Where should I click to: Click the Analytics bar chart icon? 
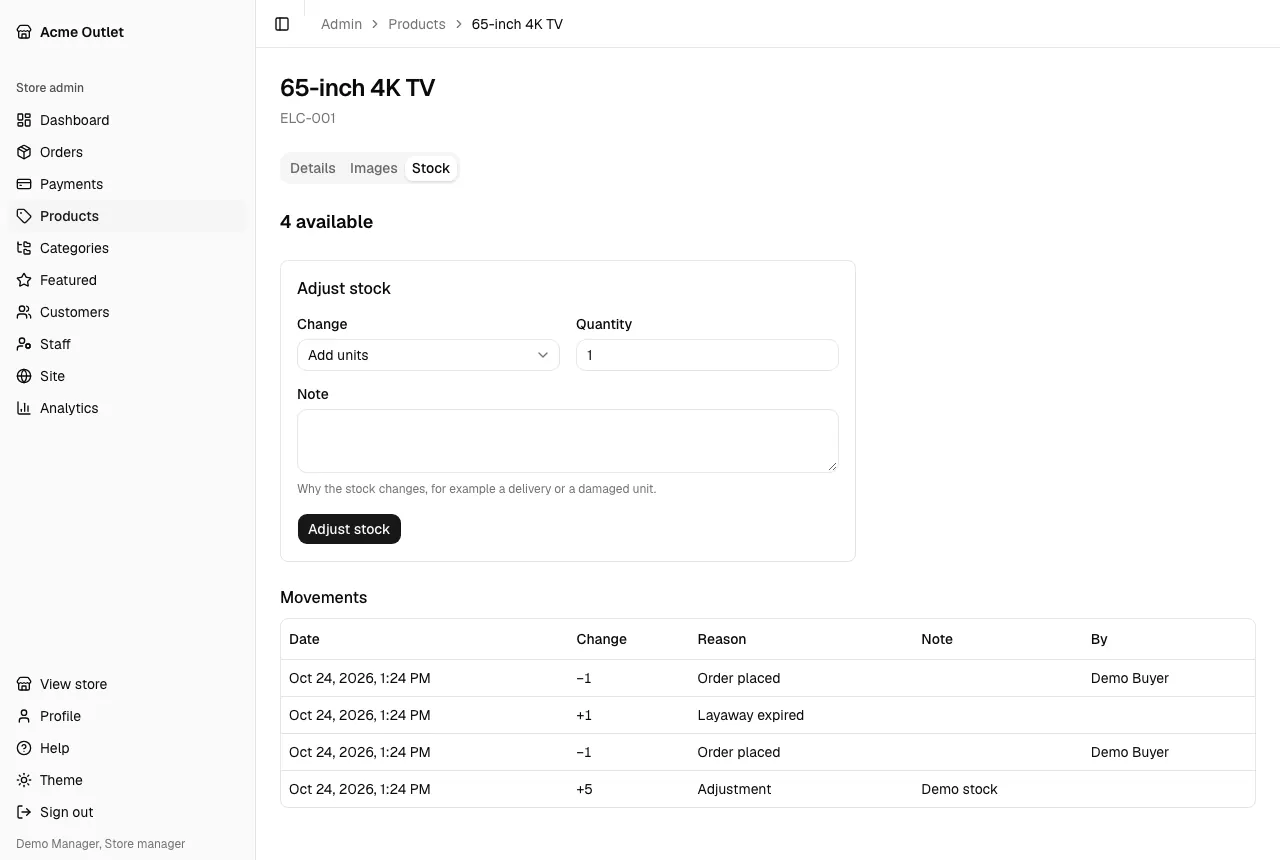click(24, 408)
